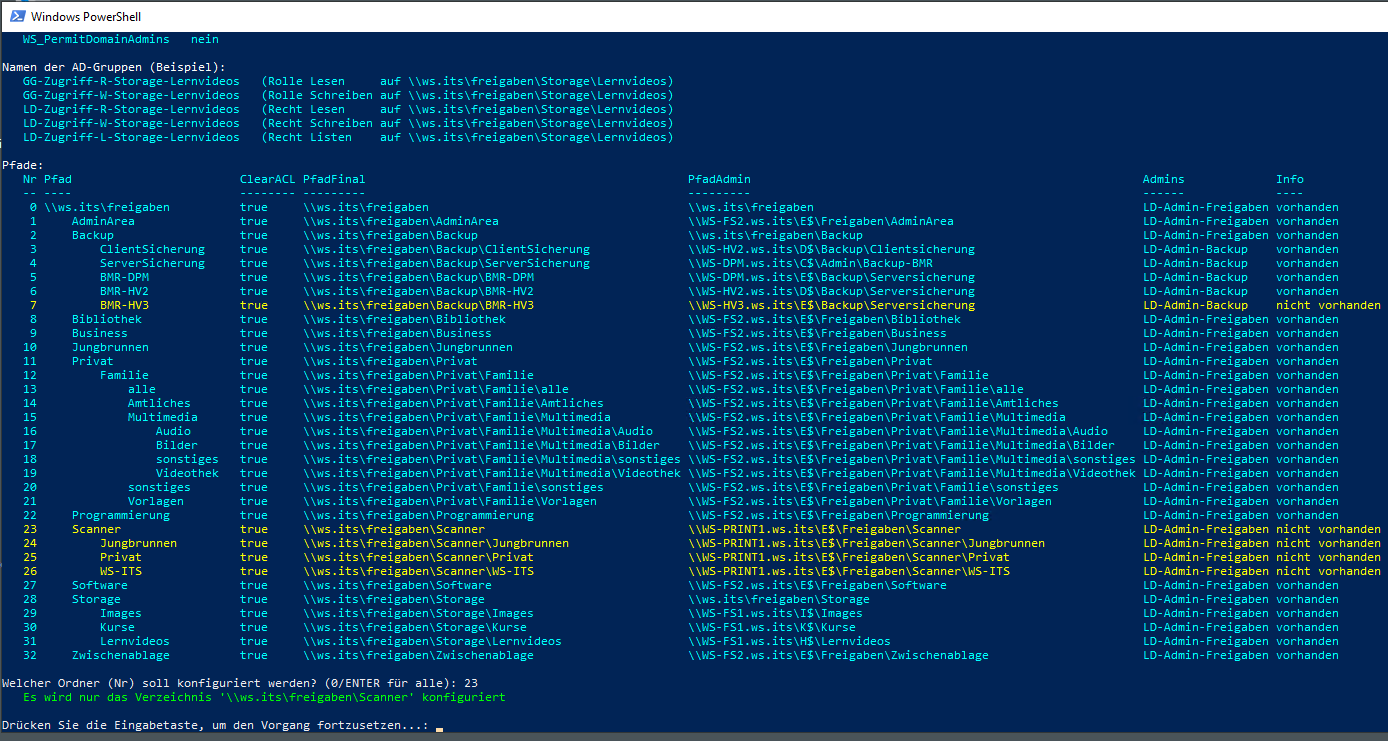Click the 'Info' column header

pos(1290,179)
